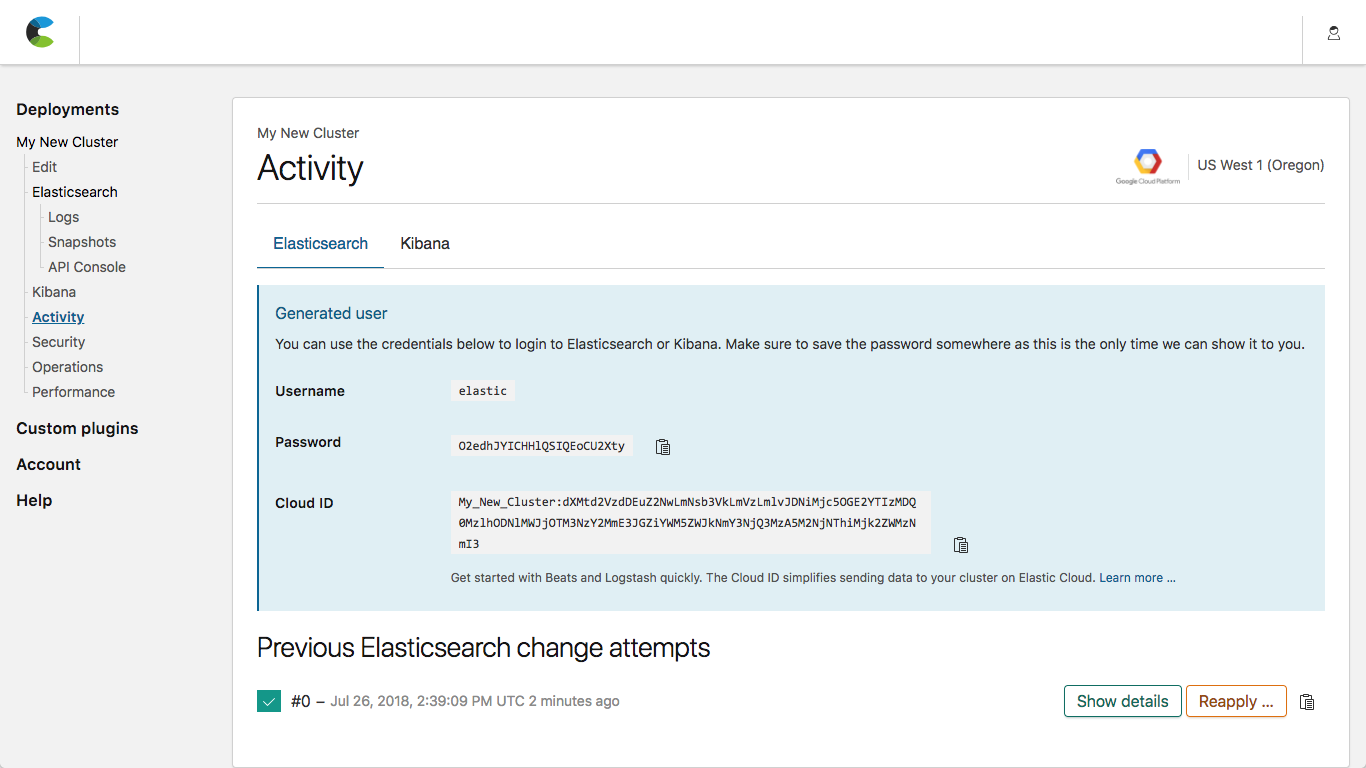Select My New Cluster in sidebar

[67, 142]
